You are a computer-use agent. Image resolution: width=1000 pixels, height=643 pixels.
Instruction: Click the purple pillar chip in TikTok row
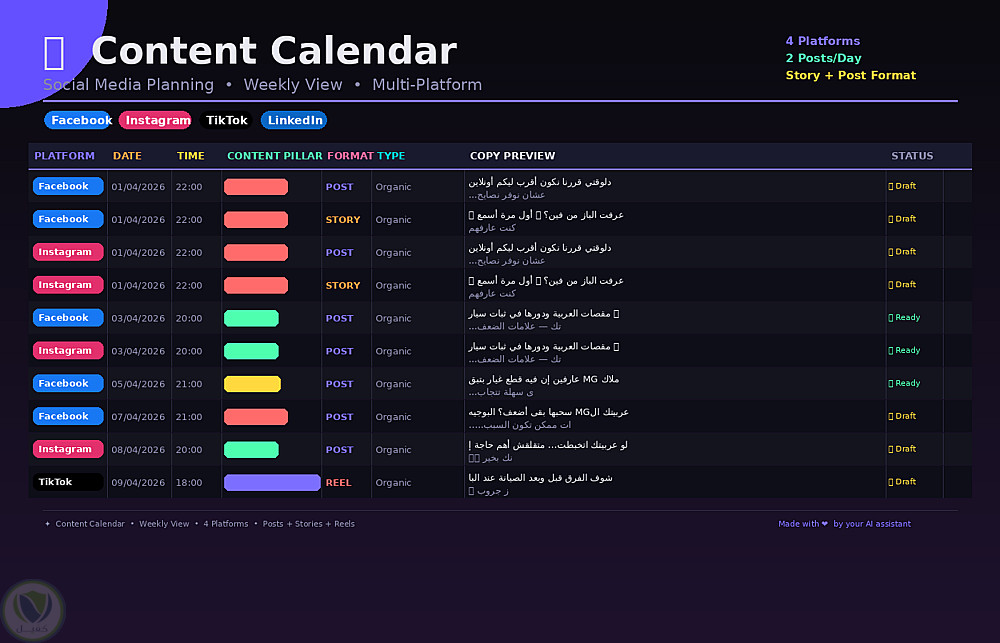point(272,483)
